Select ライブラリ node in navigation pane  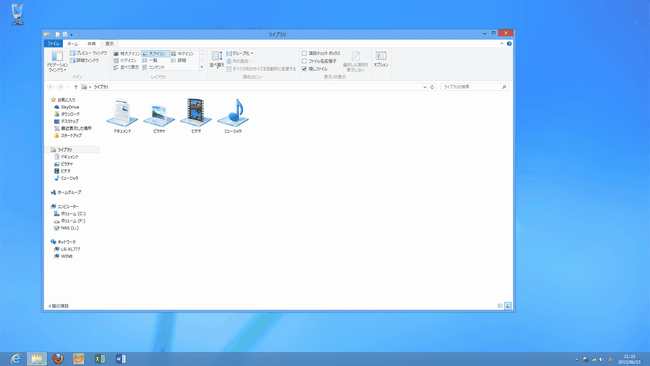click(61, 150)
